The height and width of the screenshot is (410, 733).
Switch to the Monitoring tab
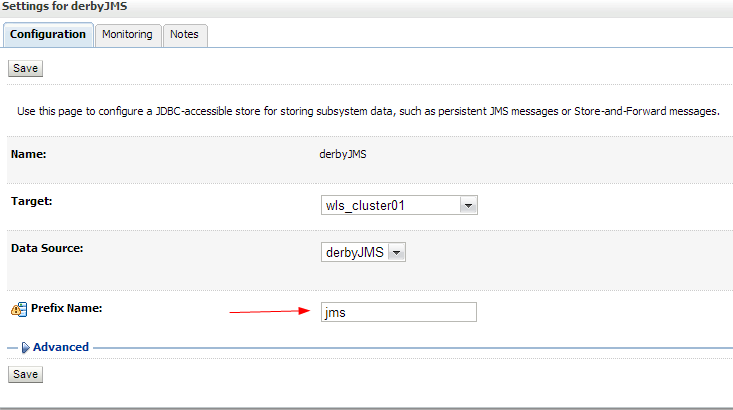(128, 35)
